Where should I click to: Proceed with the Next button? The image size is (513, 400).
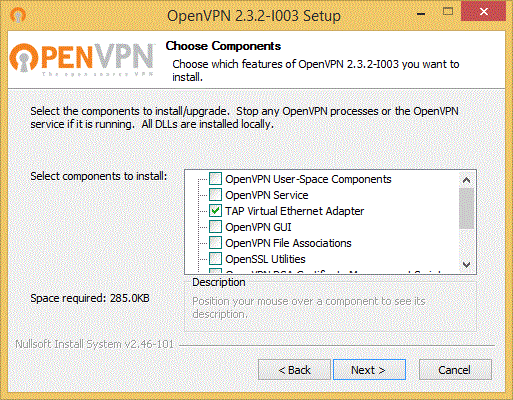pyautogui.click(x=369, y=370)
